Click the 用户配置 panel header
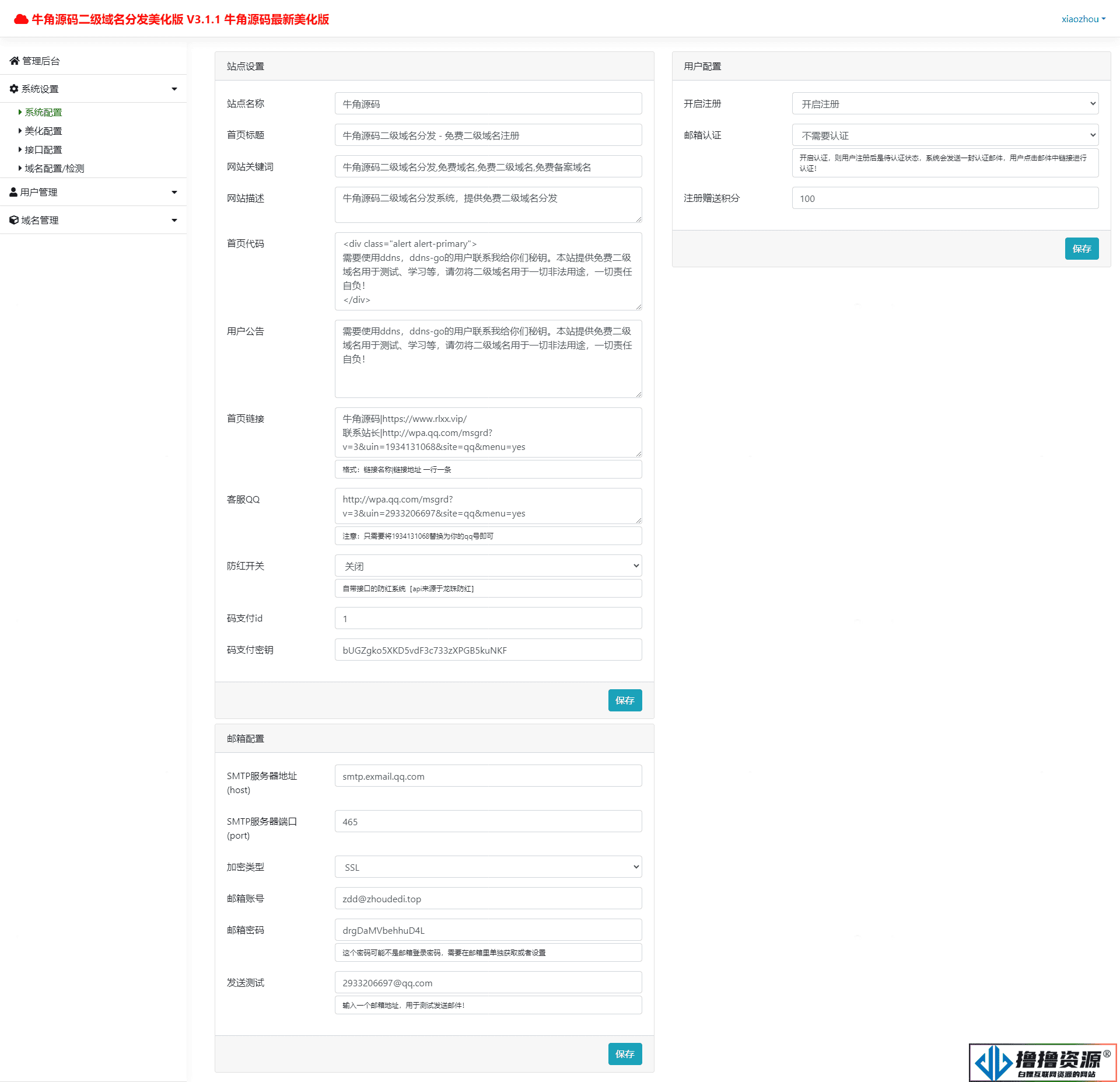 click(891, 66)
